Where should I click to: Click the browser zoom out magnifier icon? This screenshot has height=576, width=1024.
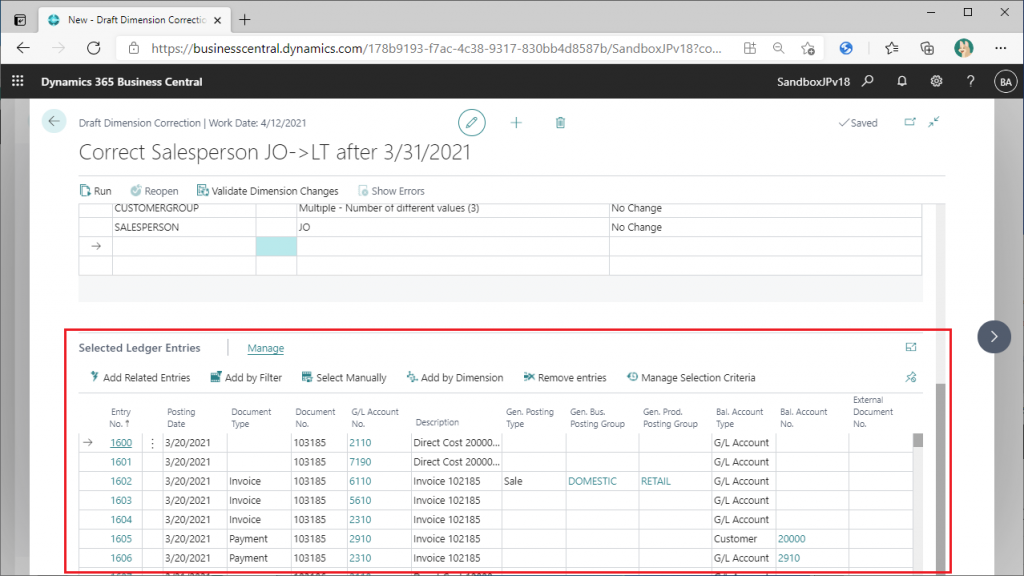click(x=778, y=48)
